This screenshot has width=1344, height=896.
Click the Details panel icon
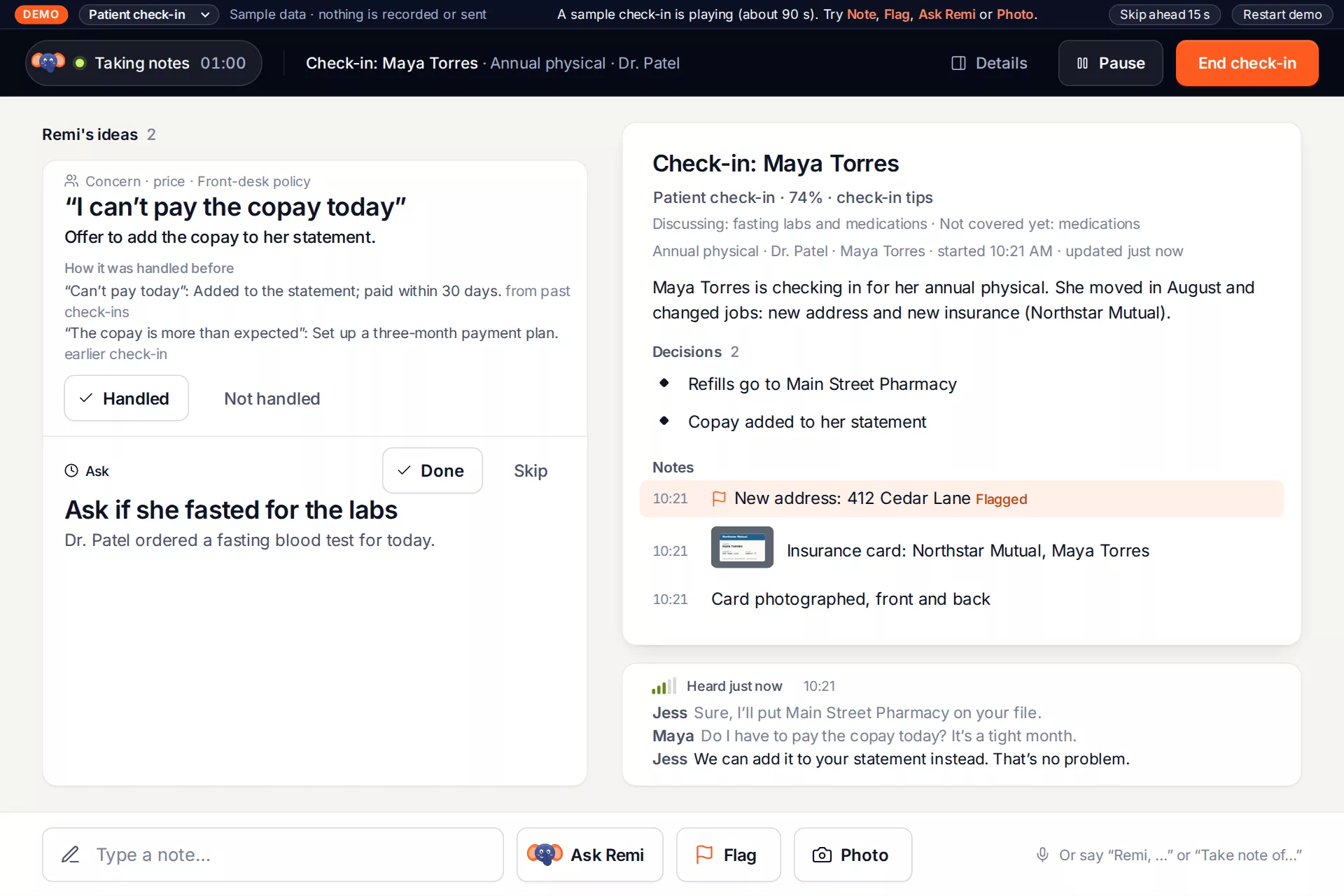coord(958,63)
